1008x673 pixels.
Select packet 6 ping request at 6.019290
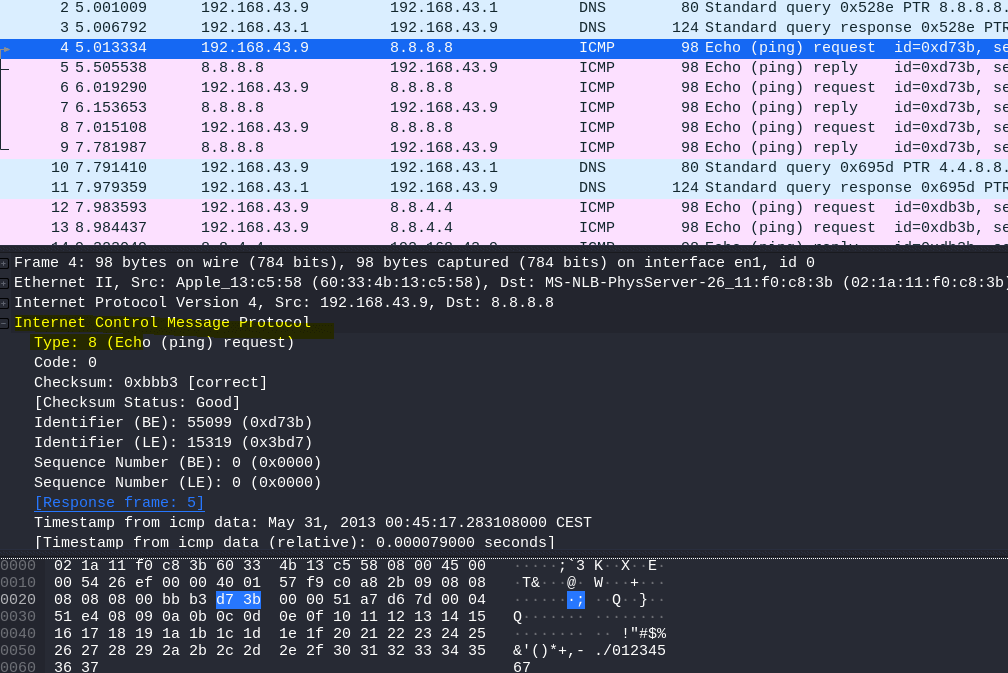(504, 87)
